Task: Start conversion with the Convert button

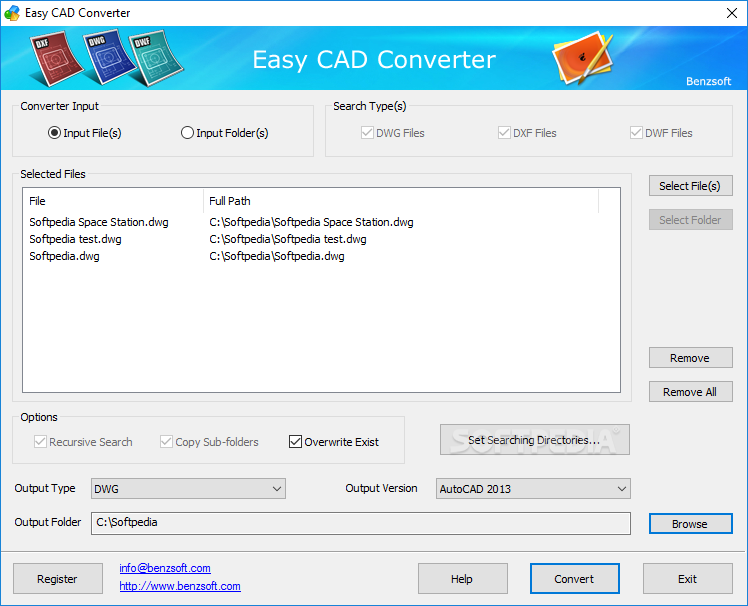Action: point(574,579)
